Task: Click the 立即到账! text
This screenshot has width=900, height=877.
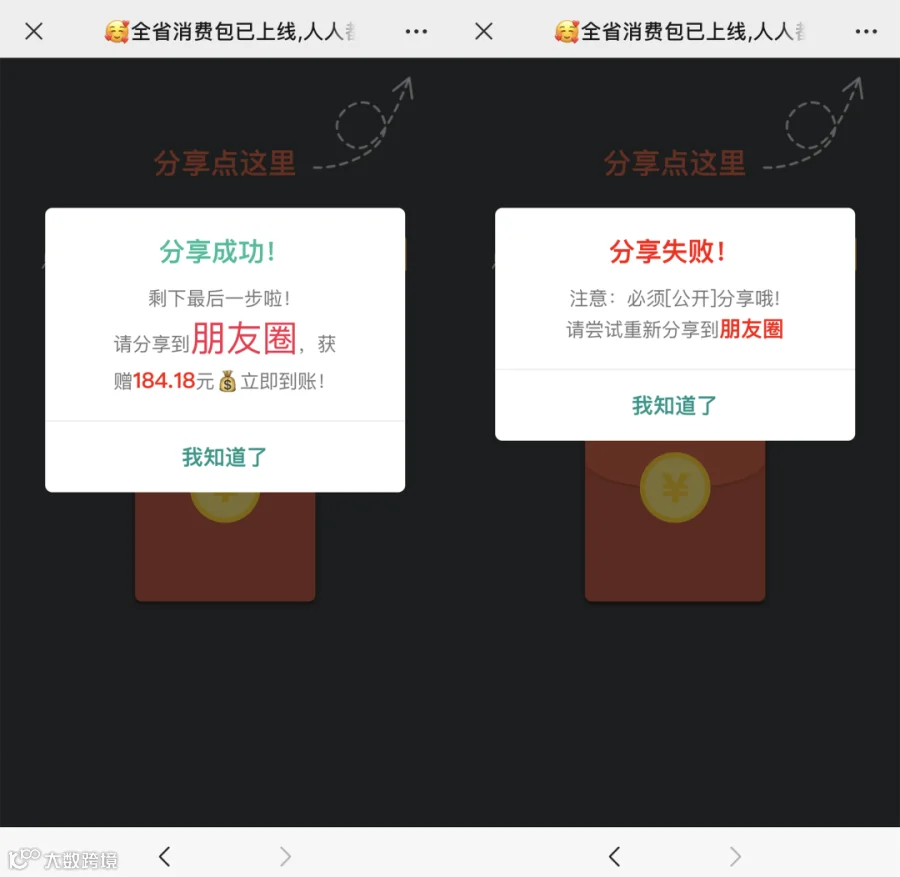Action: pyautogui.click(x=282, y=381)
